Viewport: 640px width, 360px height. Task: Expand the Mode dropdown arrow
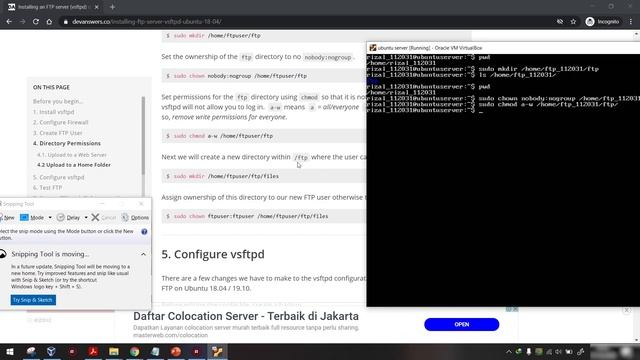[50, 218]
